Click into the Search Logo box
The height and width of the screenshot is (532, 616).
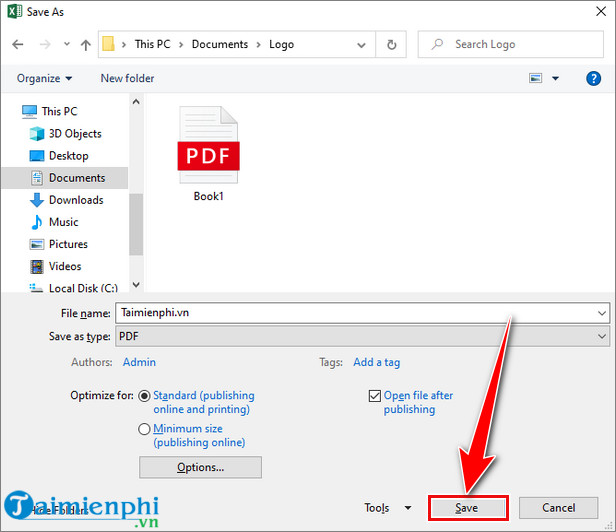click(x=511, y=44)
